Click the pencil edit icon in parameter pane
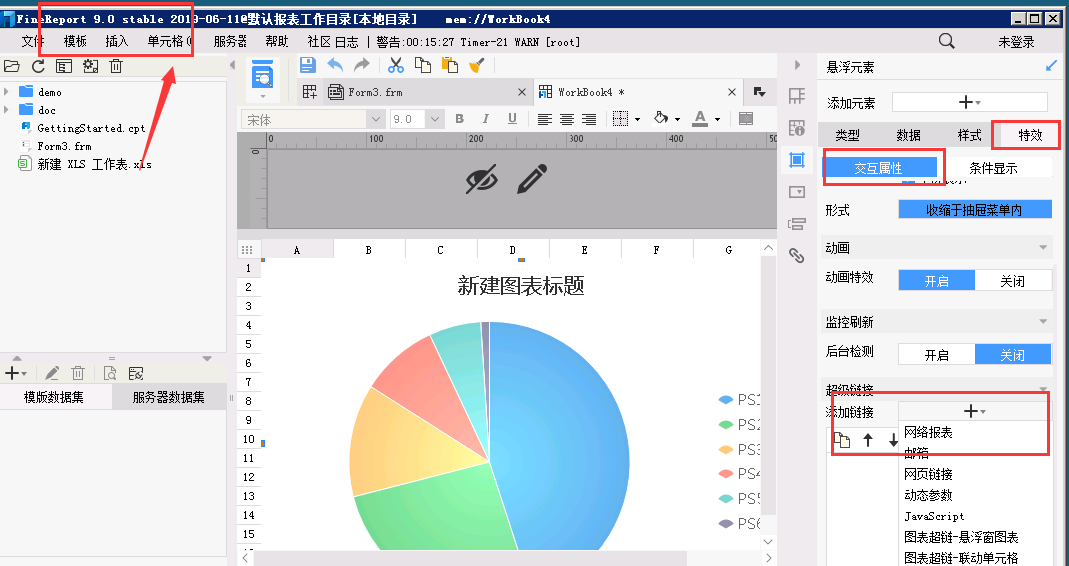This screenshot has width=1069, height=566. [x=532, y=179]
